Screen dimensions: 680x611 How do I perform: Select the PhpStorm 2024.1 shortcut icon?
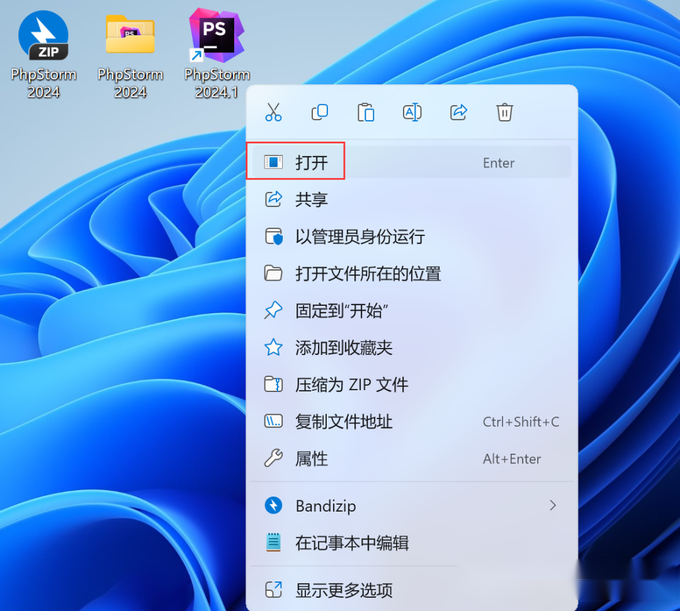216,36
